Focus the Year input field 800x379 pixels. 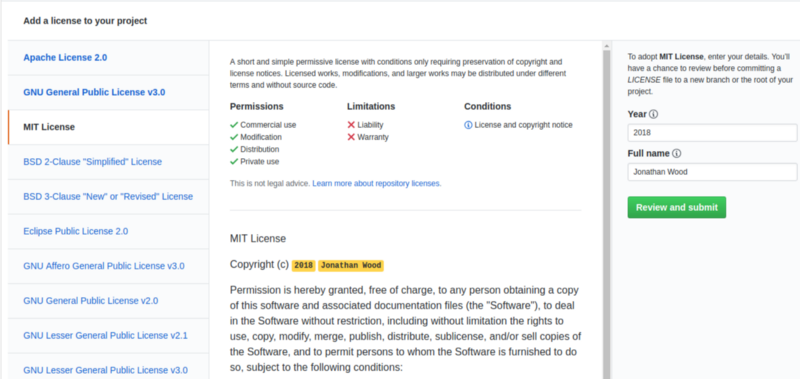click(712, 133)
